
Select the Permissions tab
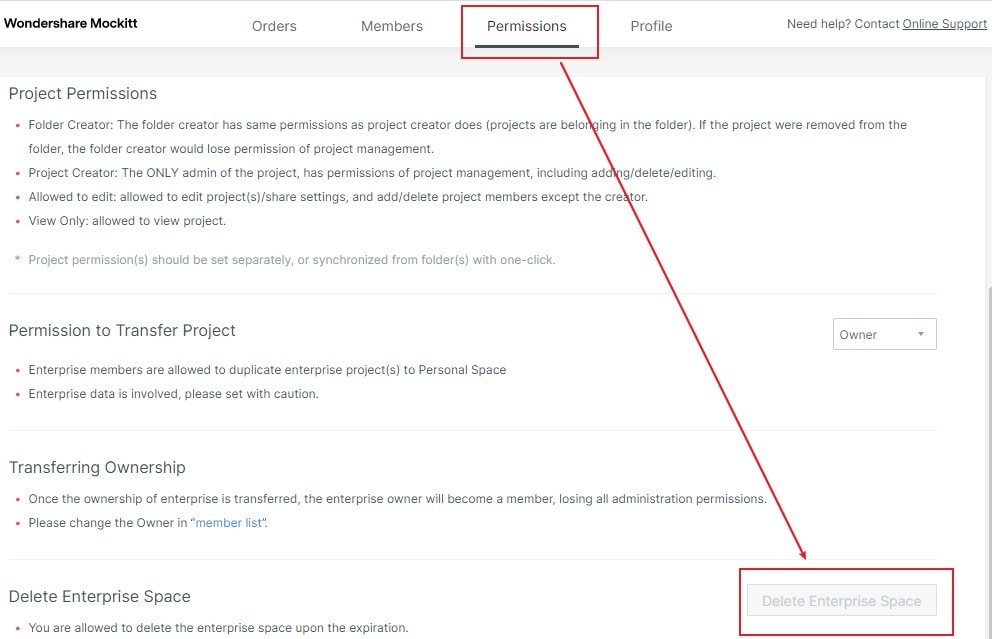click(x=527, y=26)
